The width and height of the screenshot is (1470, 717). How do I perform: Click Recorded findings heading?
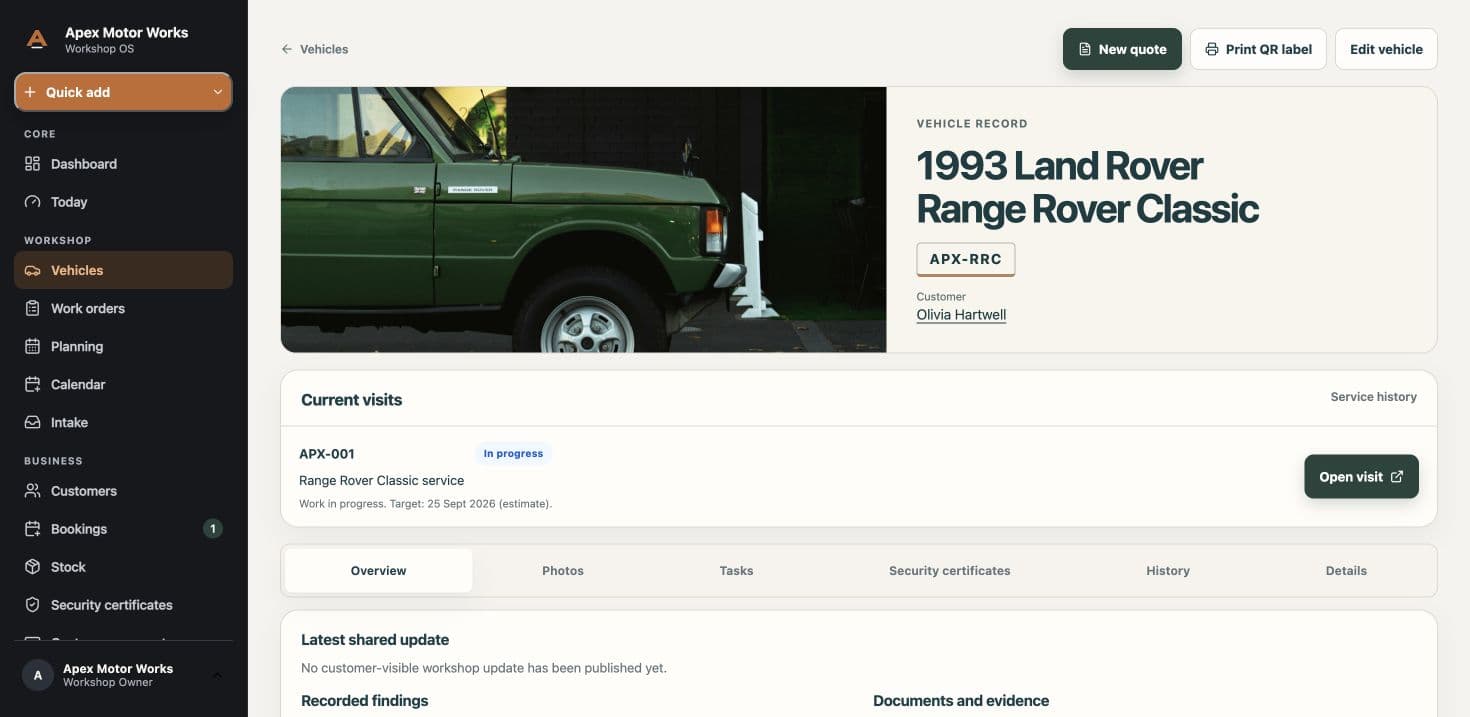click(x=364, y=701)
